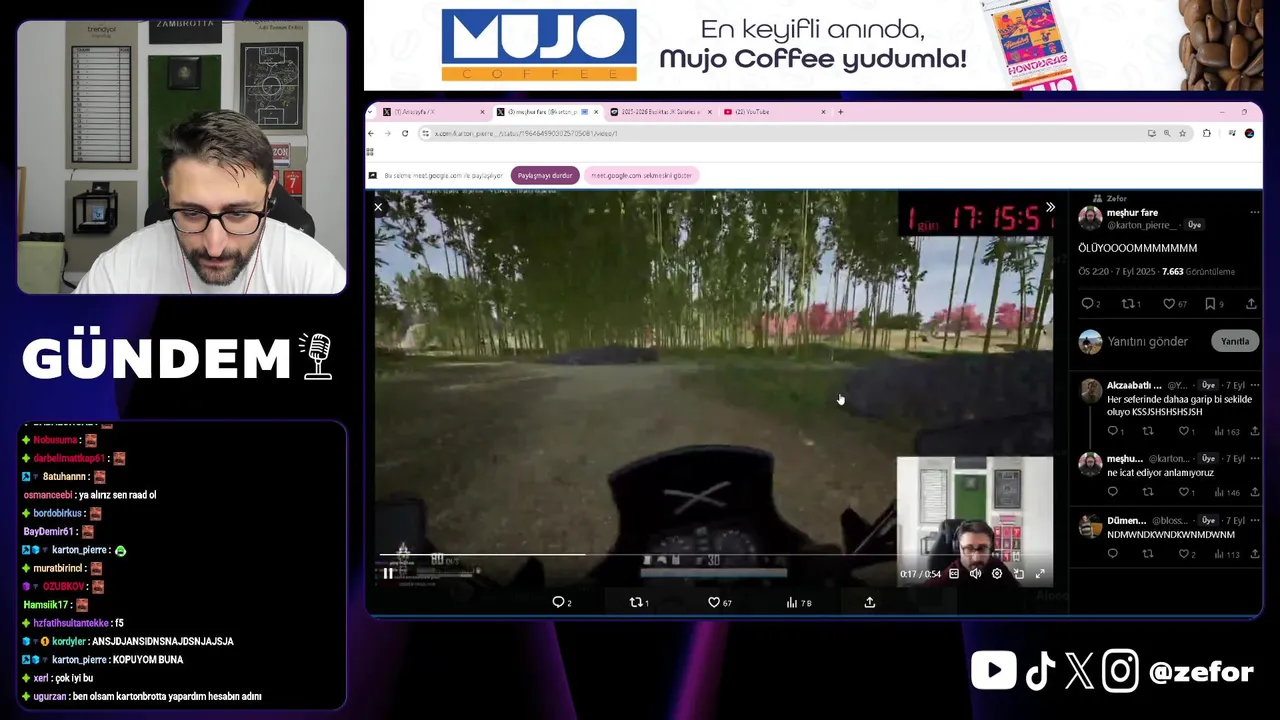Screen dimensions: 1280x720
Task: Reply to Akzaabatlı's comment
Action: [1115, 431]
